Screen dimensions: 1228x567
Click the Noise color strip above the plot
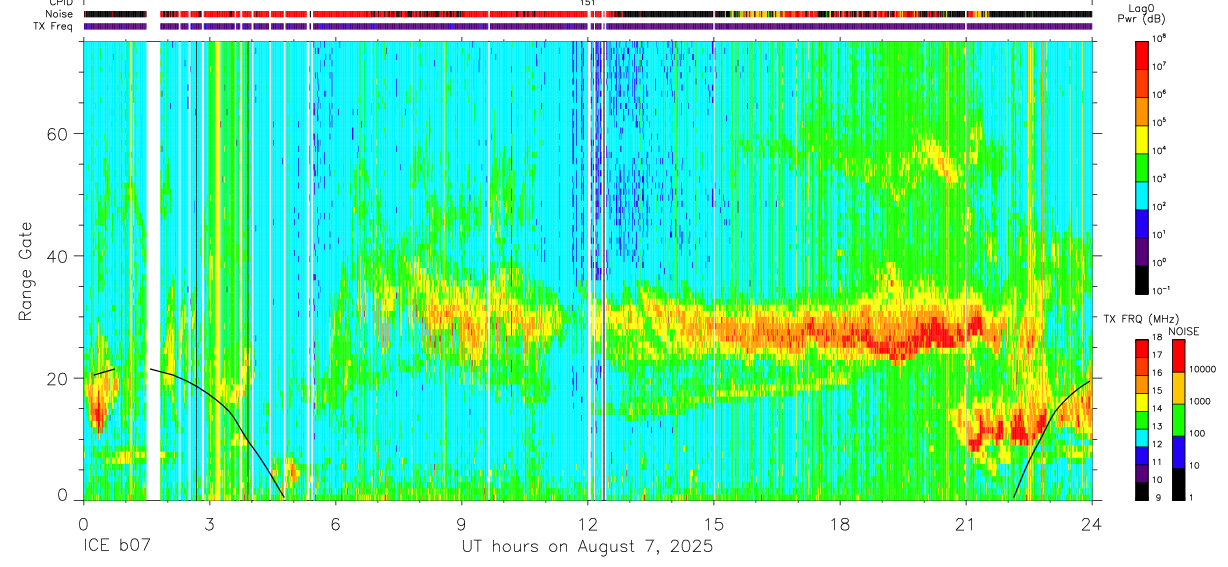587,14
